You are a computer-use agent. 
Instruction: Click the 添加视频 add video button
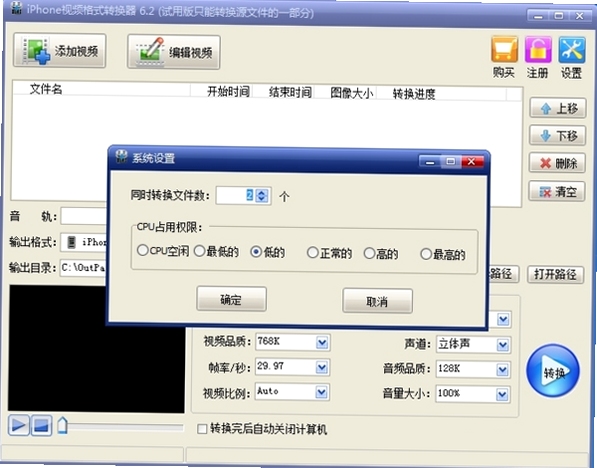(59, 51)
